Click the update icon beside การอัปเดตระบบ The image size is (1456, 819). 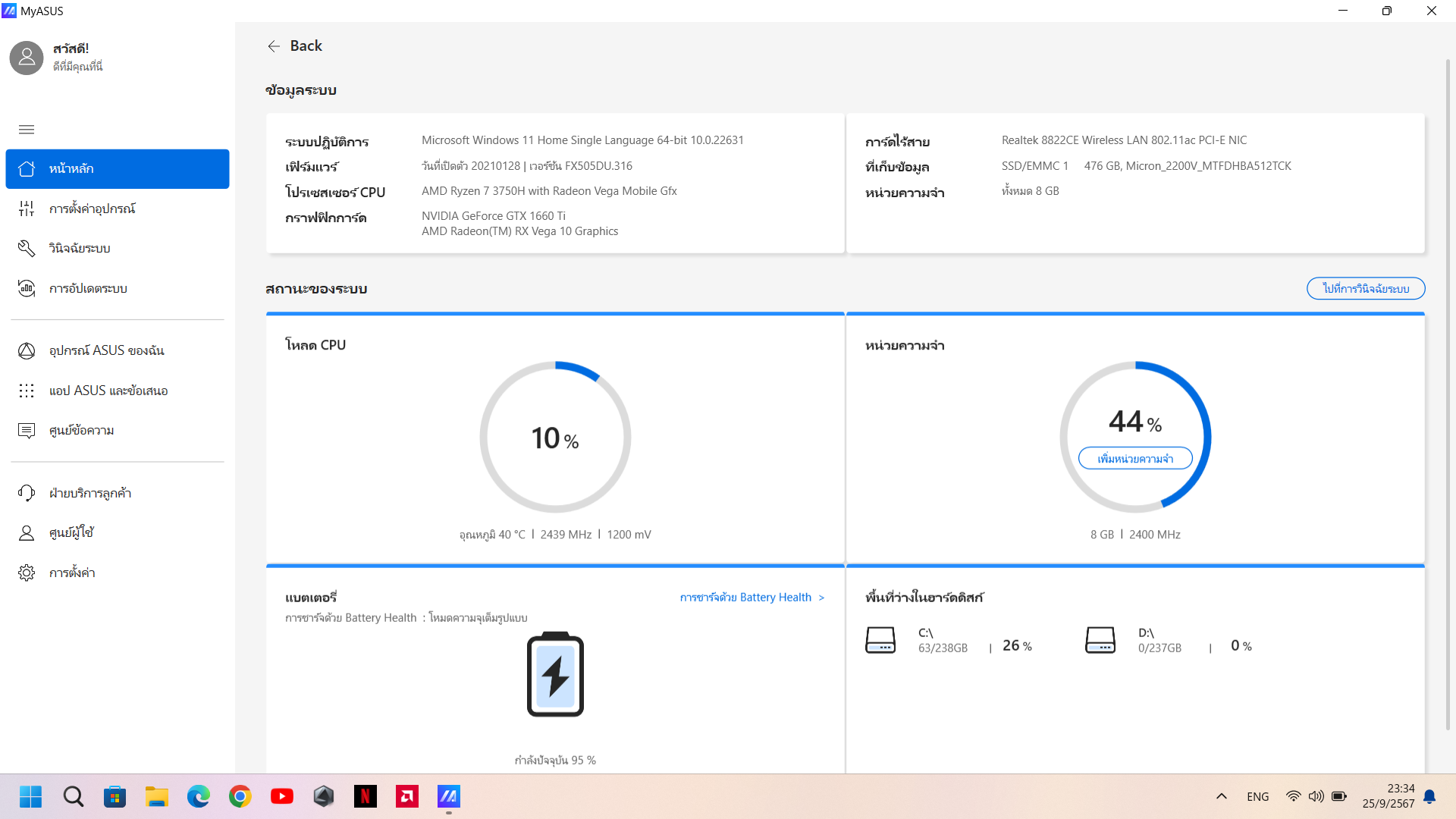click(27, 288)
